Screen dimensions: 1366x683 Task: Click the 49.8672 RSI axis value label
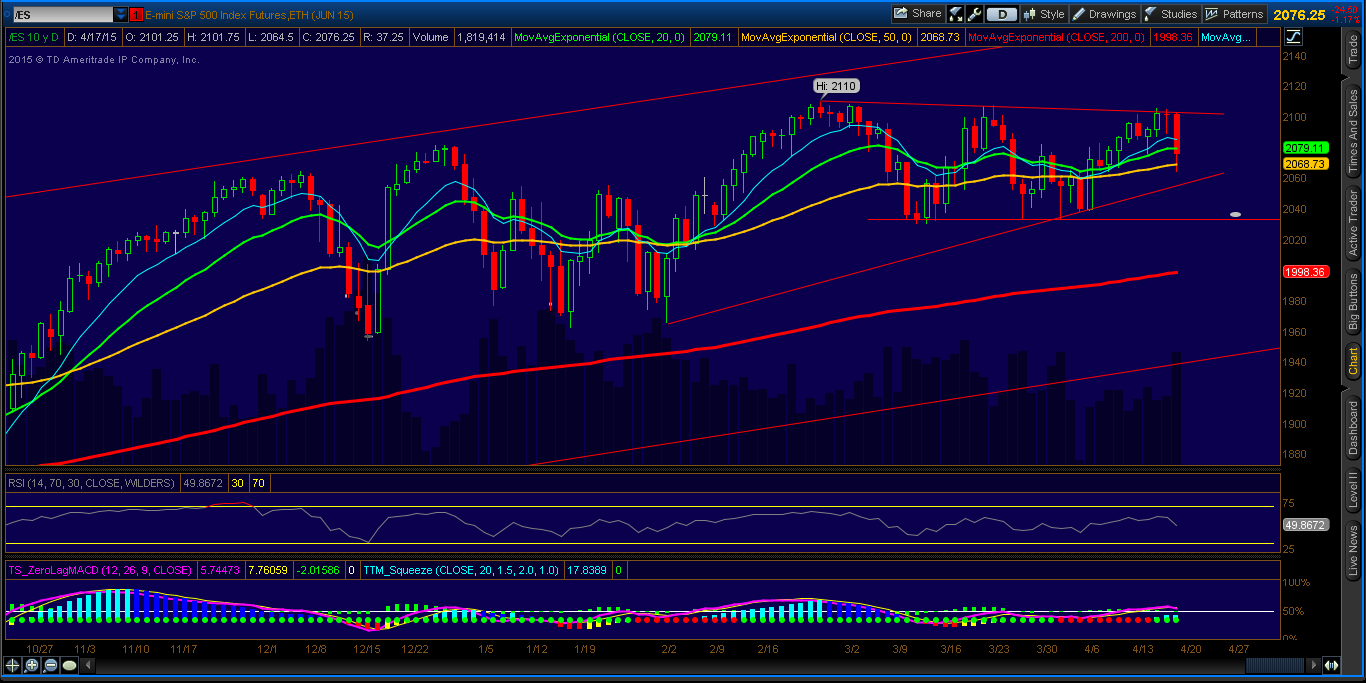click(x=1306, y=524)
